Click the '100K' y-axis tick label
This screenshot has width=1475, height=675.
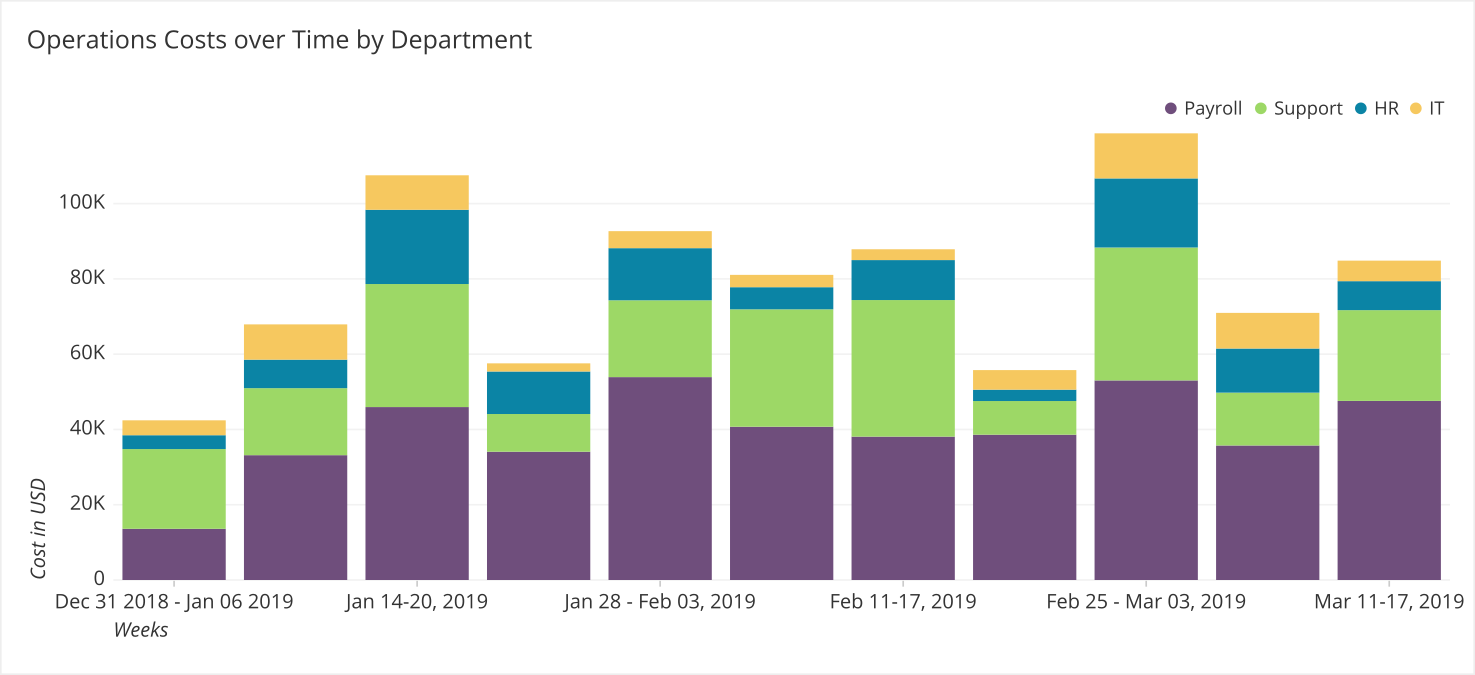coord(82,204)
